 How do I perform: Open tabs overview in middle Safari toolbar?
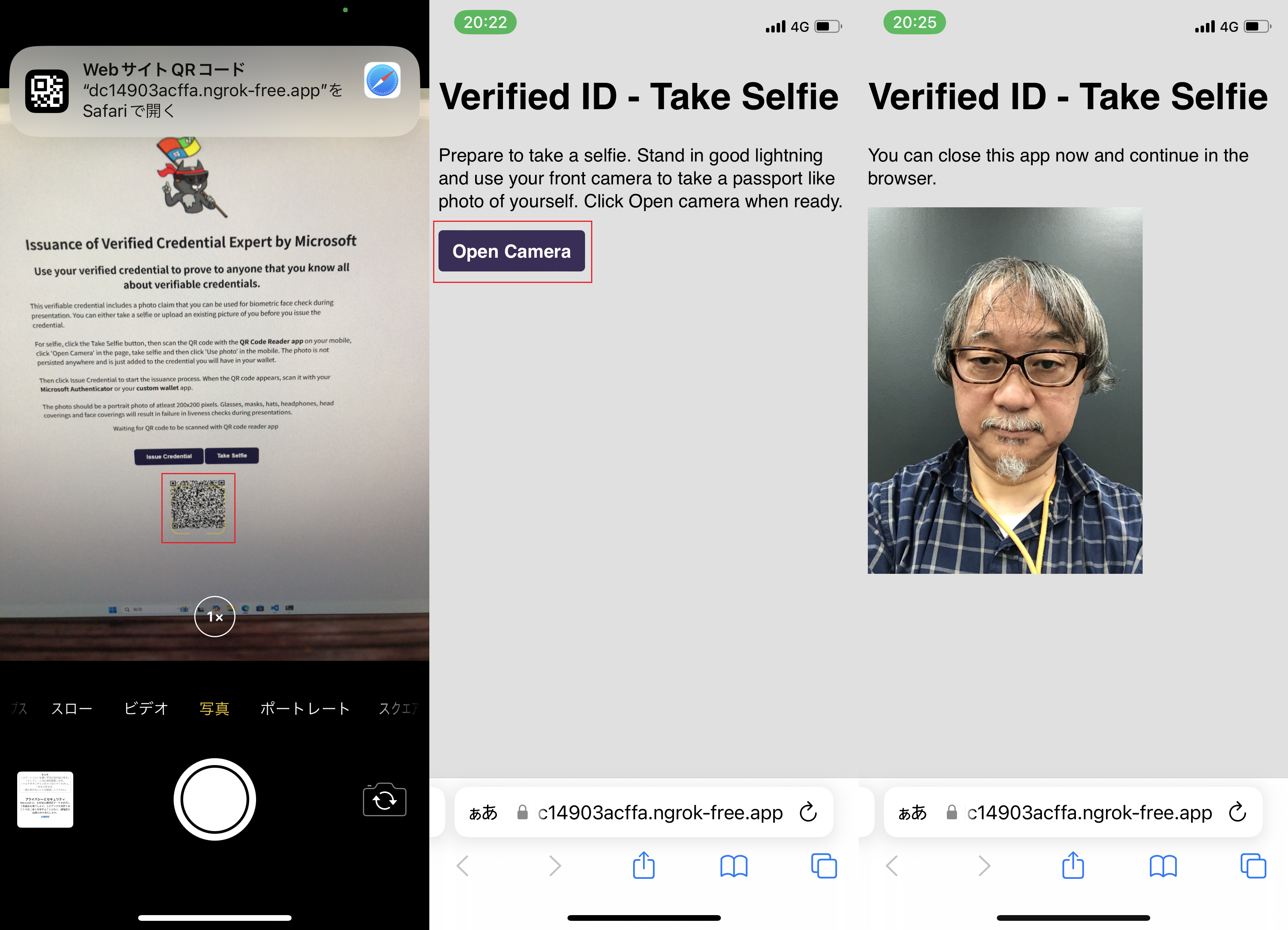[824, 866]
